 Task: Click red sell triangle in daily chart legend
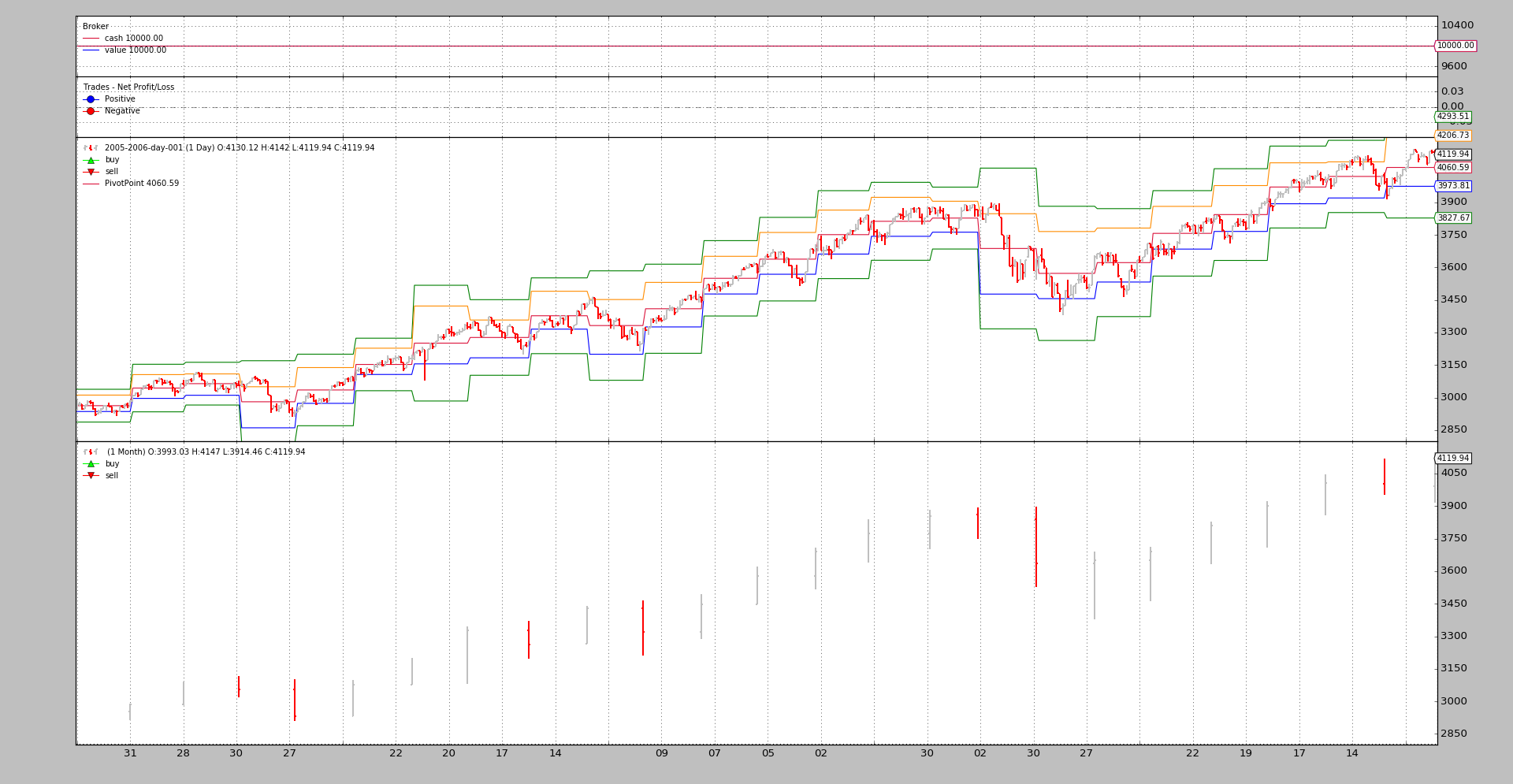pyautogui.click(x=91, y=172)
